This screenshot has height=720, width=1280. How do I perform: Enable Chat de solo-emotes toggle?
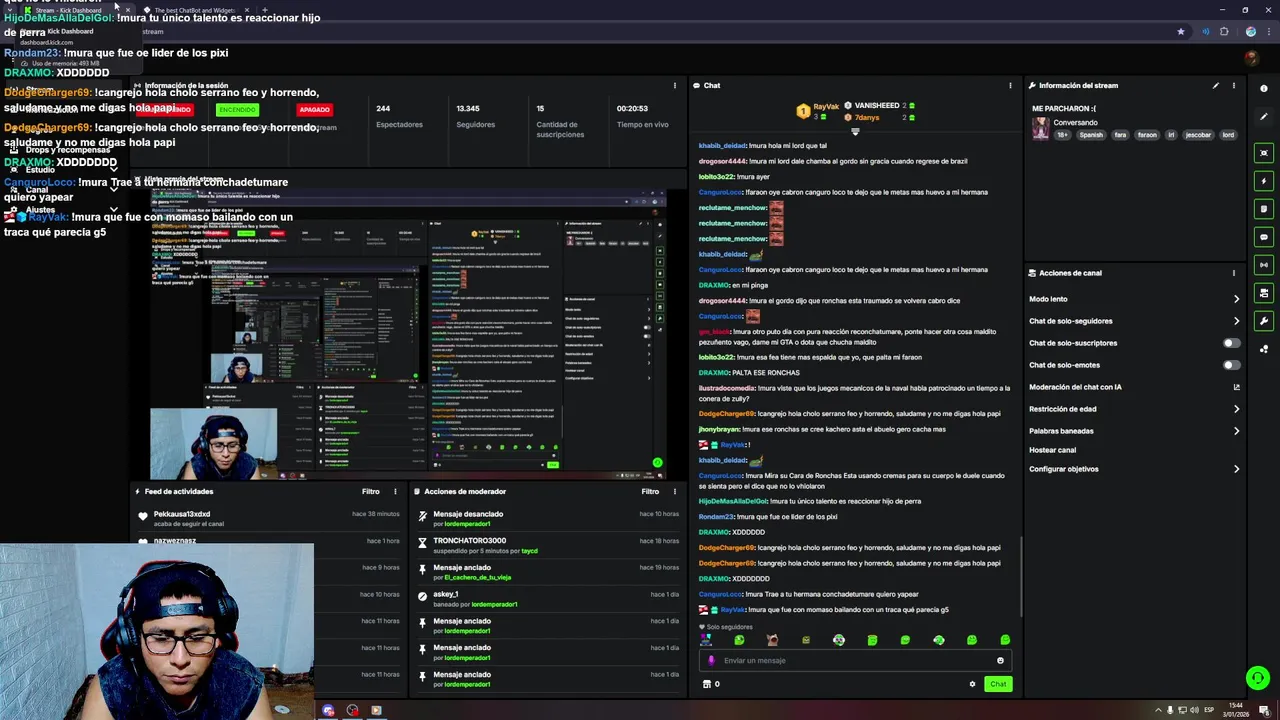(1232, 365)
